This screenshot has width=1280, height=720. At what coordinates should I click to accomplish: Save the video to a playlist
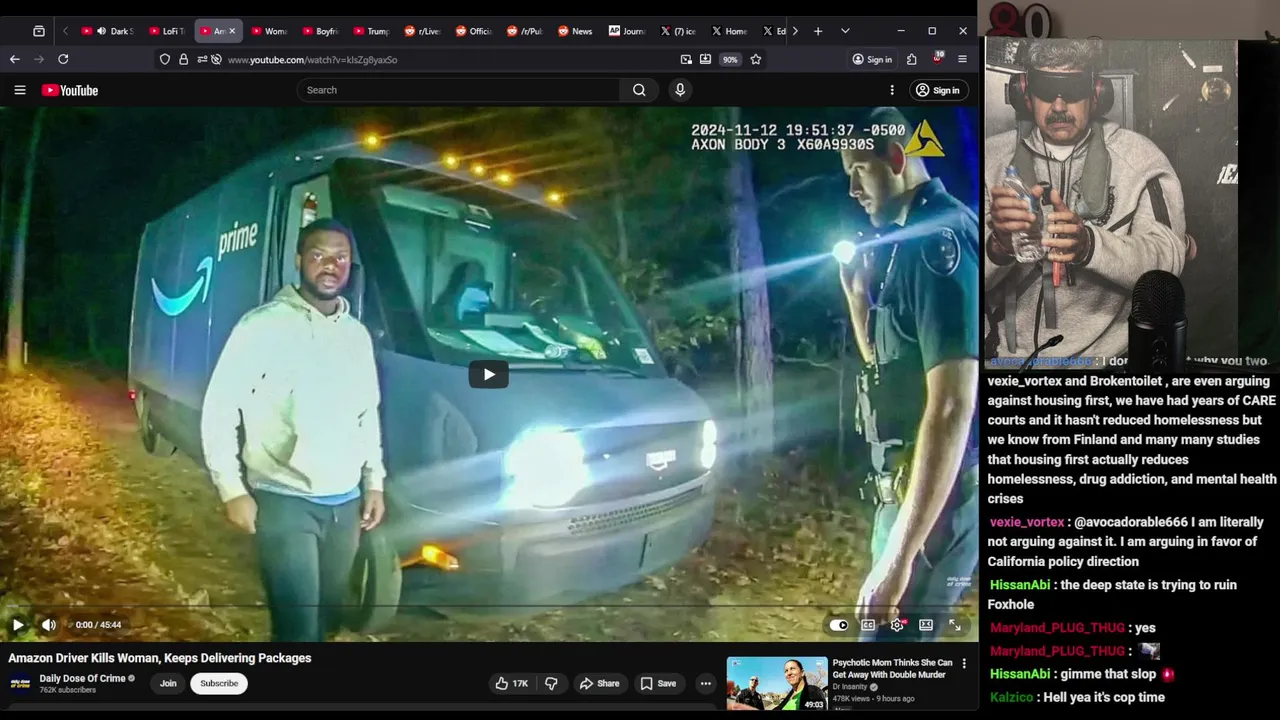658,683
